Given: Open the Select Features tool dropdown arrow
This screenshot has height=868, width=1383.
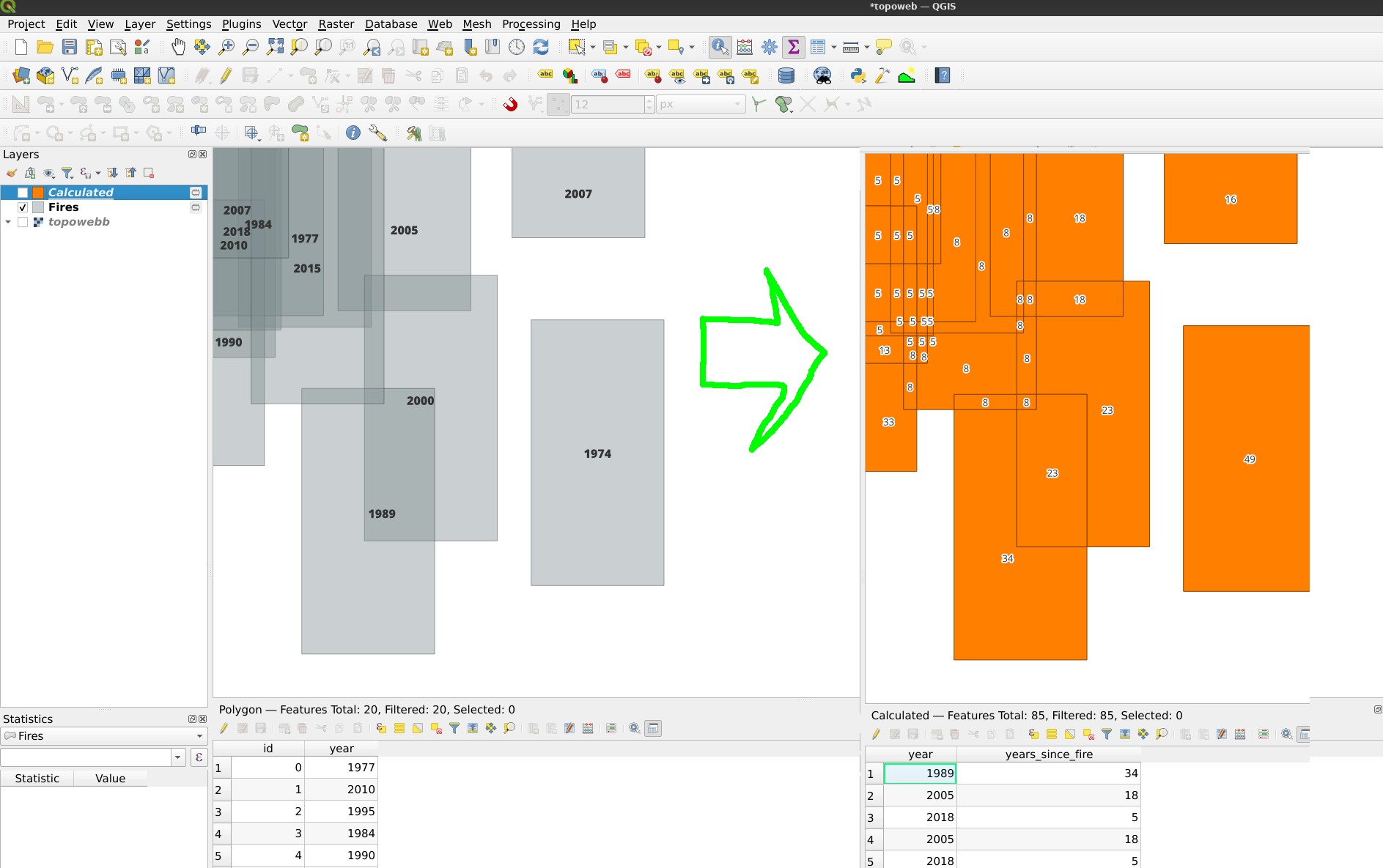Looking at the screenshot, I should [593, 48].
